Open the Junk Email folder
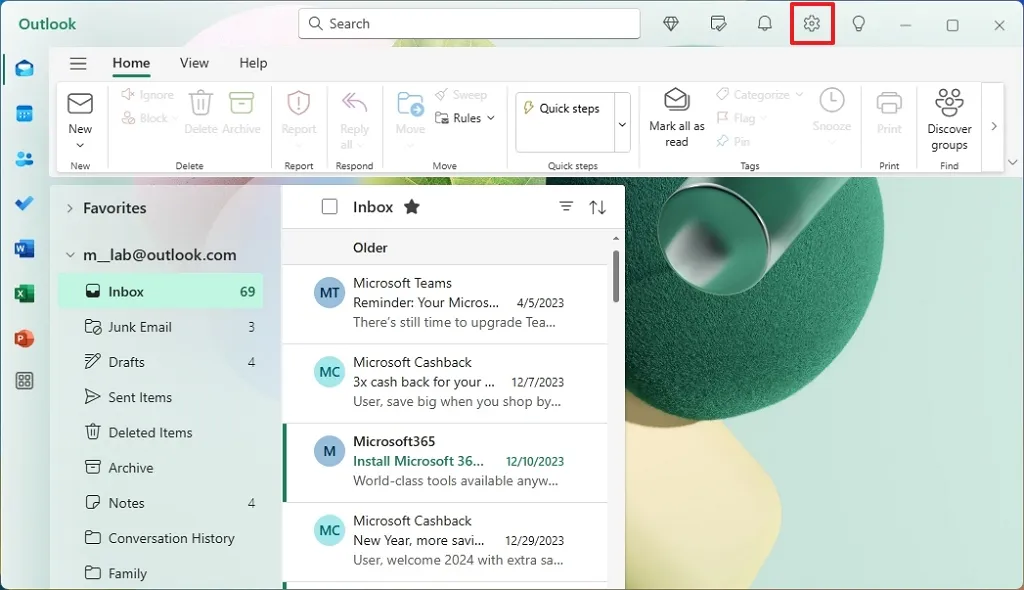 (140, 327)
